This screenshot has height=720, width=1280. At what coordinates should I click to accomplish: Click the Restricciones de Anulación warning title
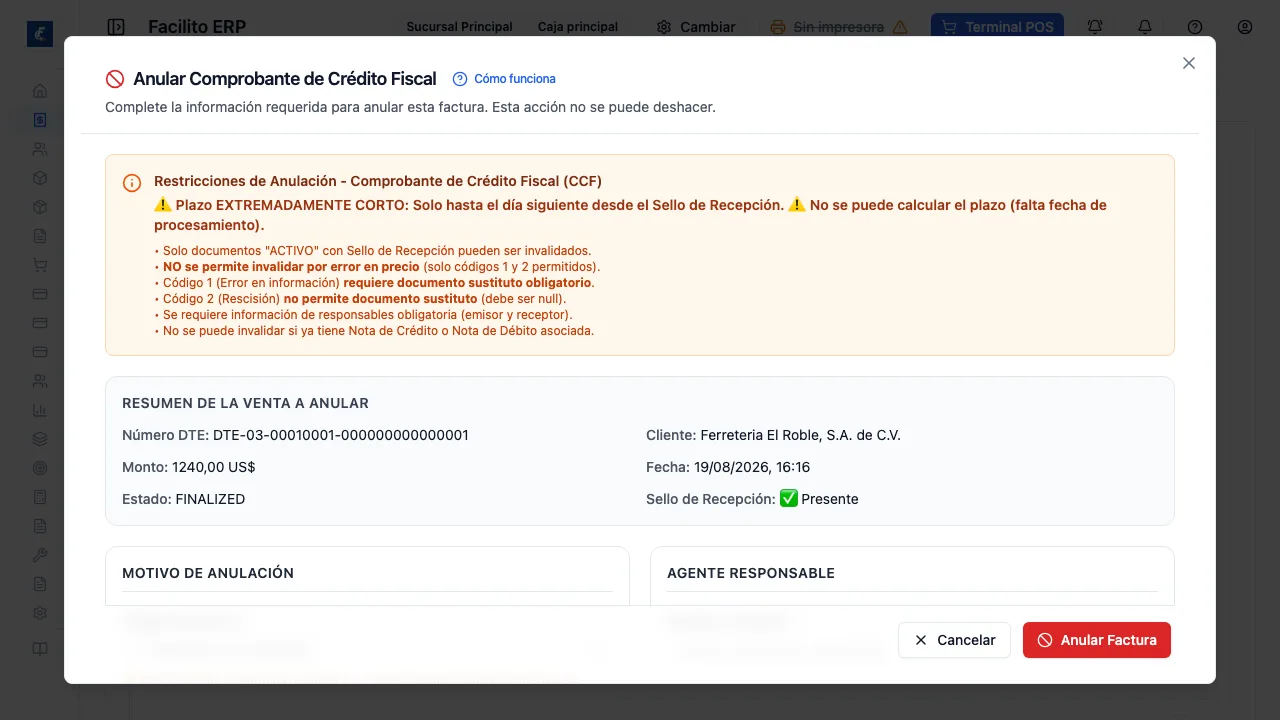[x=378, y=181]
